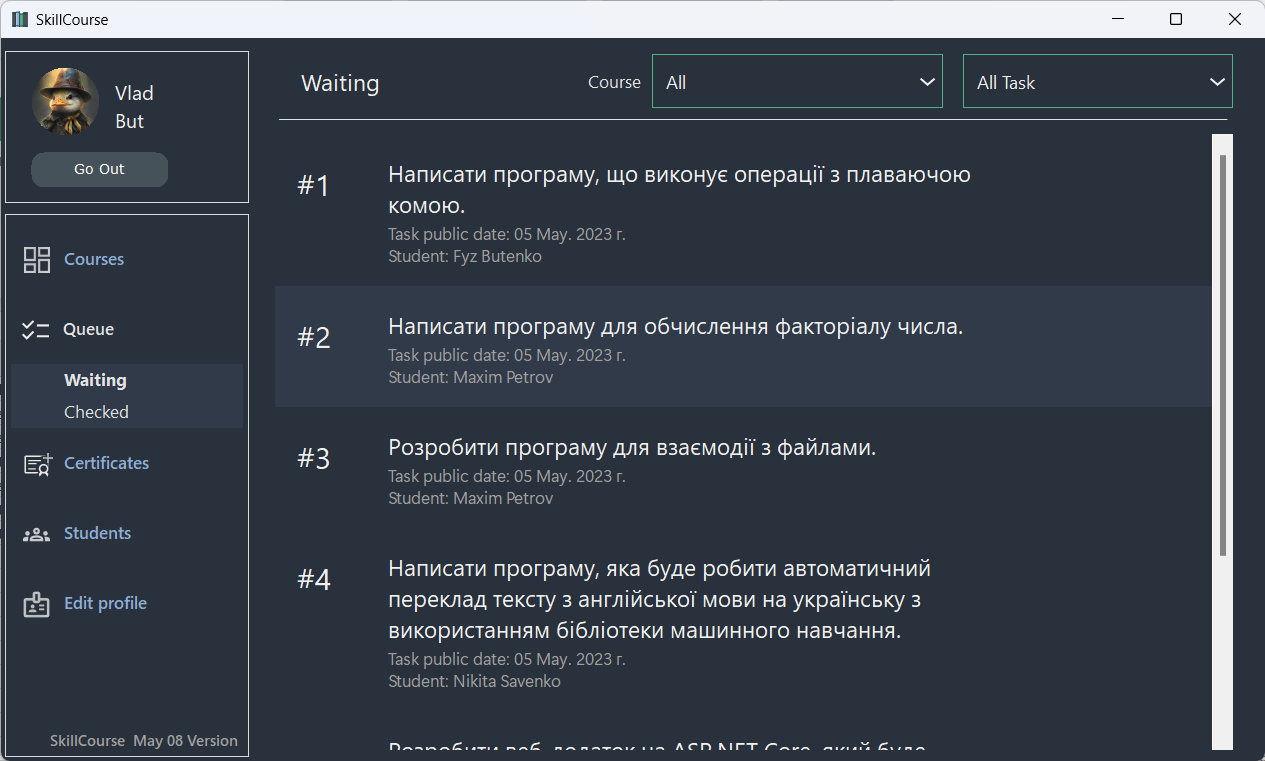
Task: Switch to the Checked tab under Queue
Action: [x=96, y=411]
